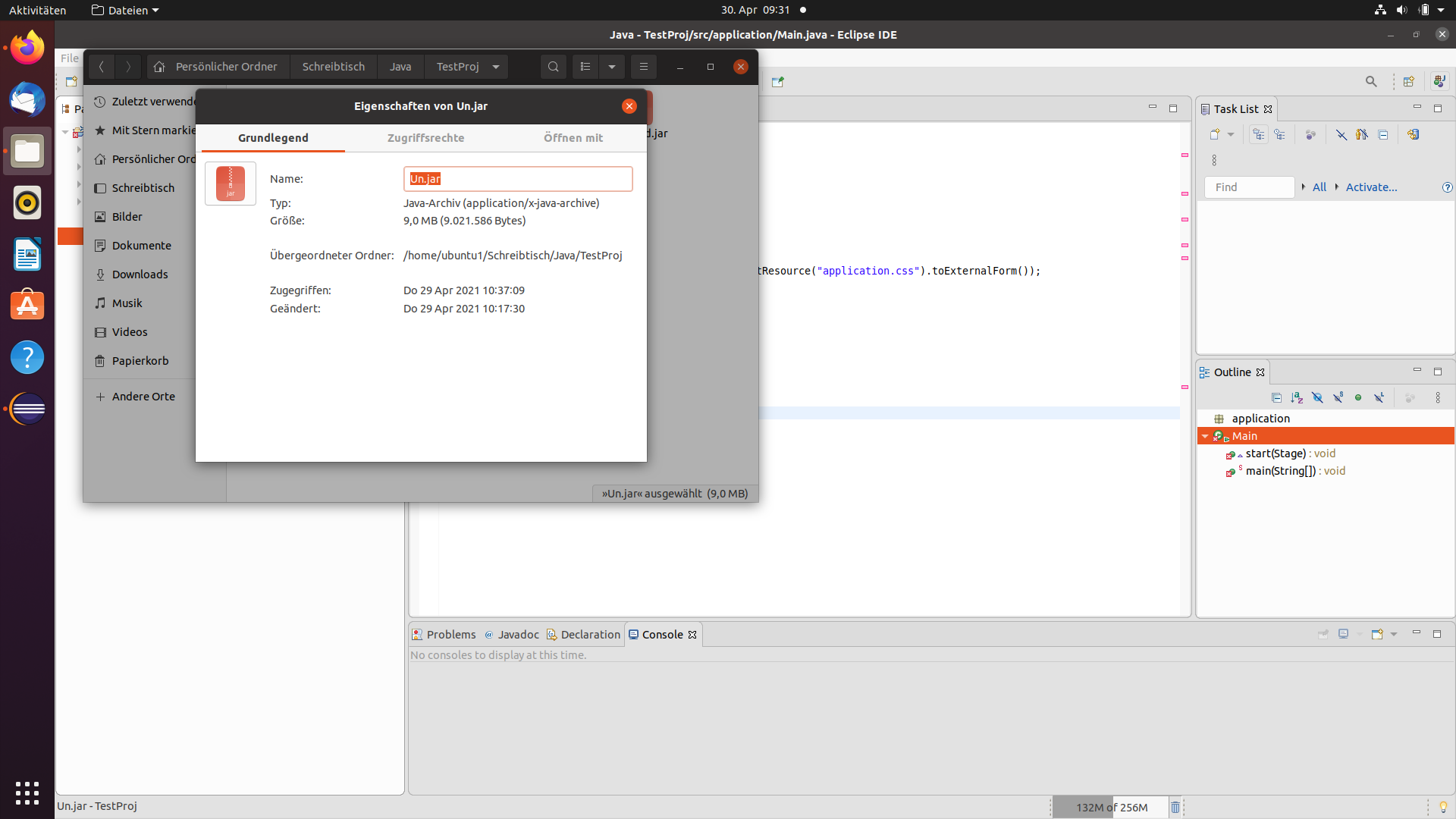The width and height of the screenshot is (1456, 819).
Task: Collapse All in the Outline view
Action: tap(1276, 397)
